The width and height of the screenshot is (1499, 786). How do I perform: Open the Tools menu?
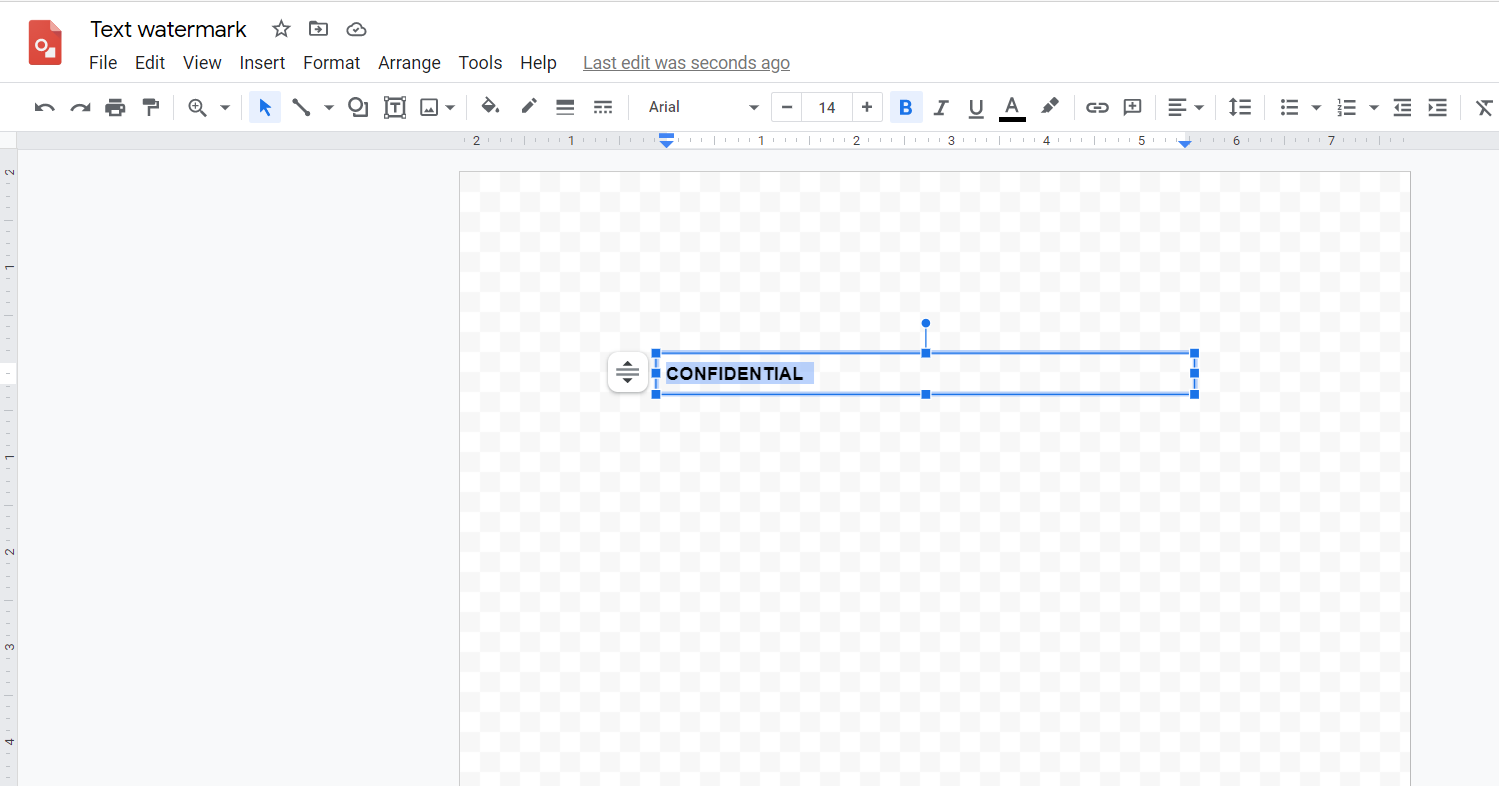click(x=480, y=63)
